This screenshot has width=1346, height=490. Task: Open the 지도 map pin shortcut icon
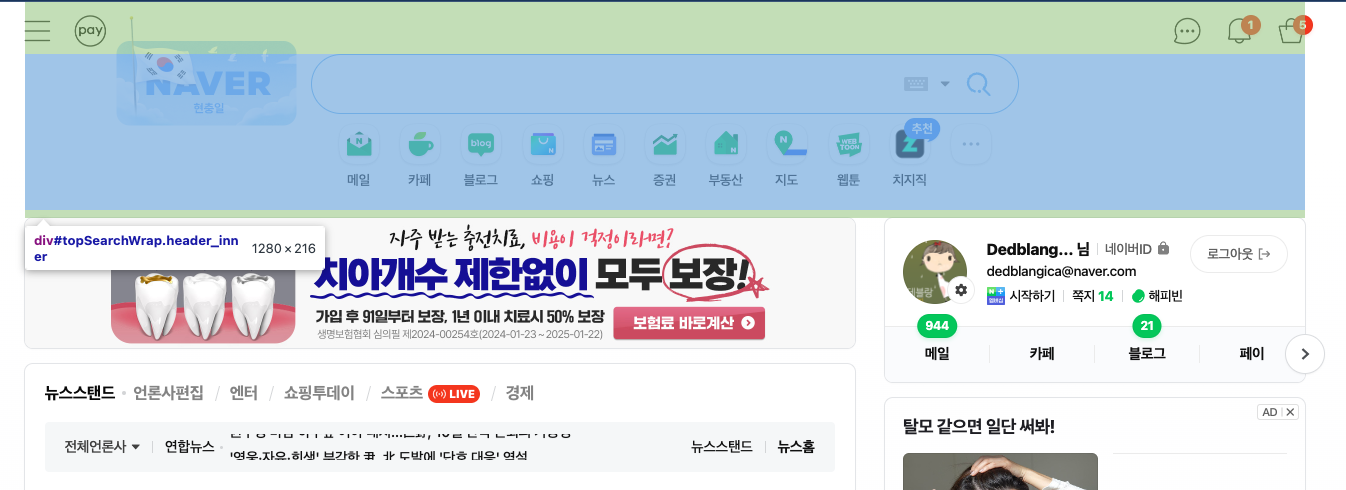(787, 145)
